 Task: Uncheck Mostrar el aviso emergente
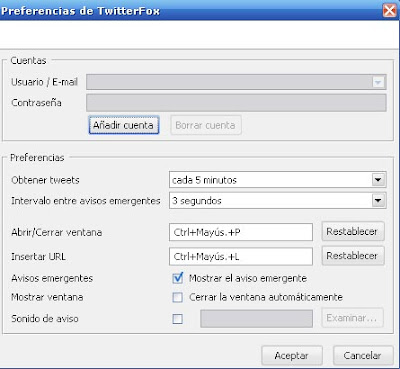178,278
